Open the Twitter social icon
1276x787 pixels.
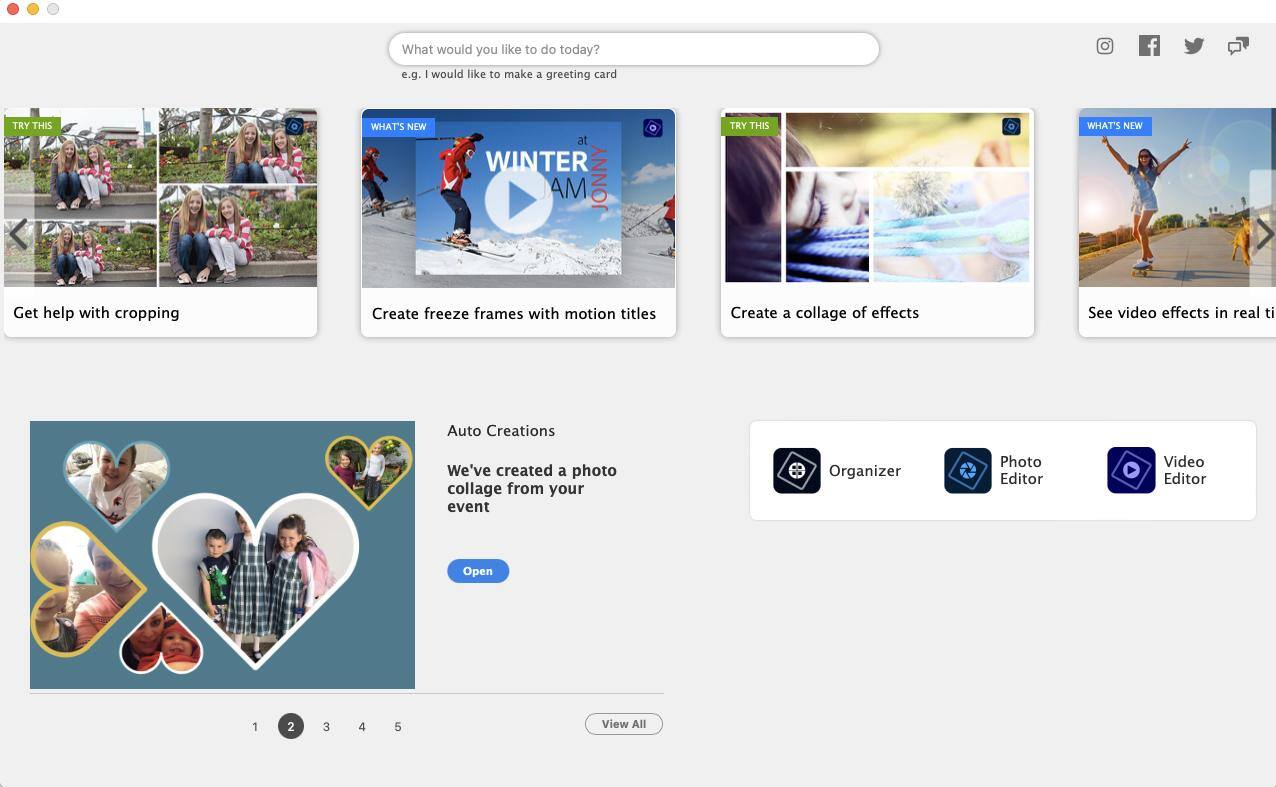[1194, 46]
